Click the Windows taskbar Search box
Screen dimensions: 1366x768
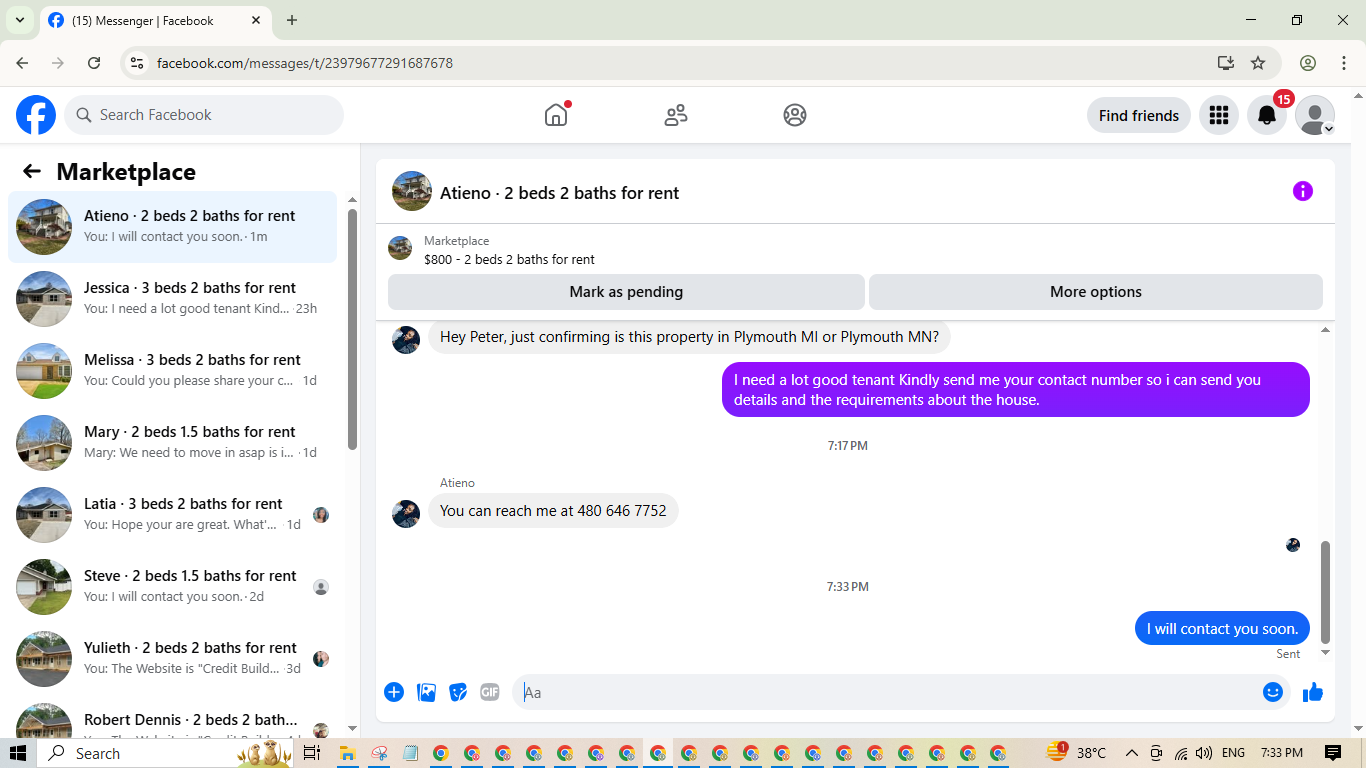138,753
